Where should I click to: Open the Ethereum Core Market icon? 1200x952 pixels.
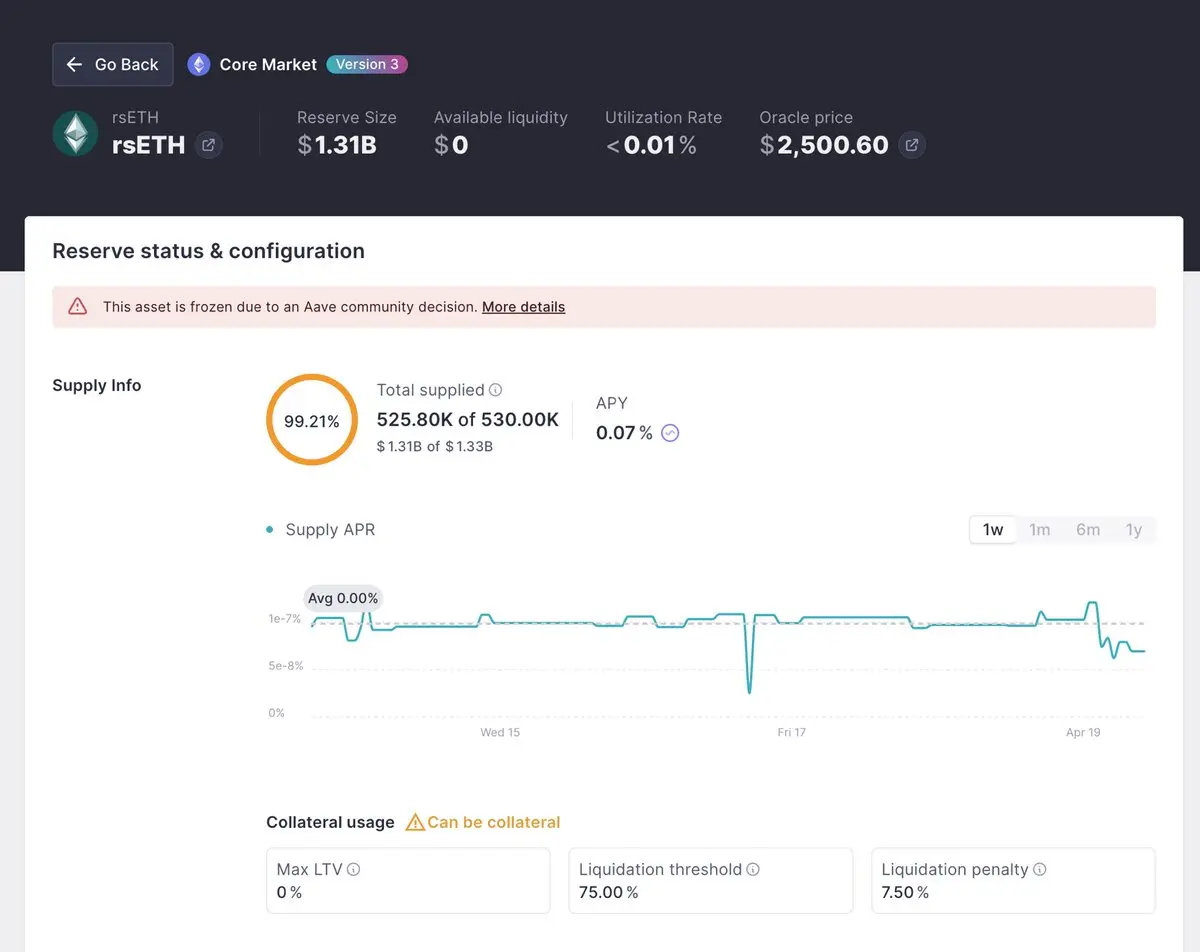pyautogui.click(x=199, y=64)
